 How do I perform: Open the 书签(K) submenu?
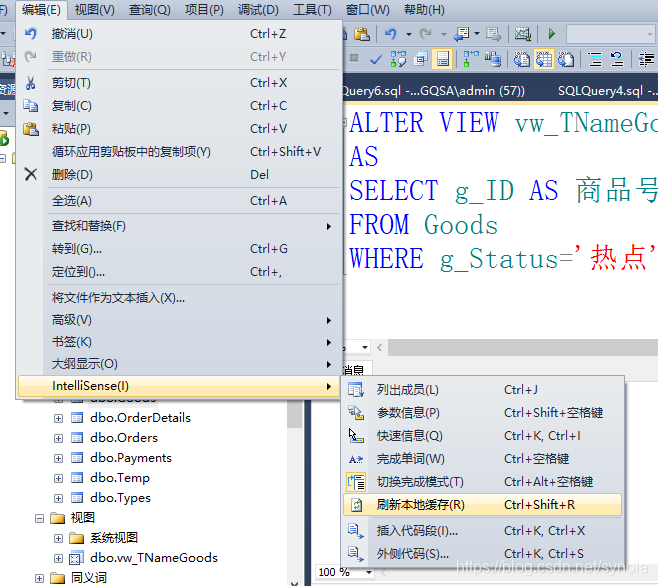click(x=179, y=342)
